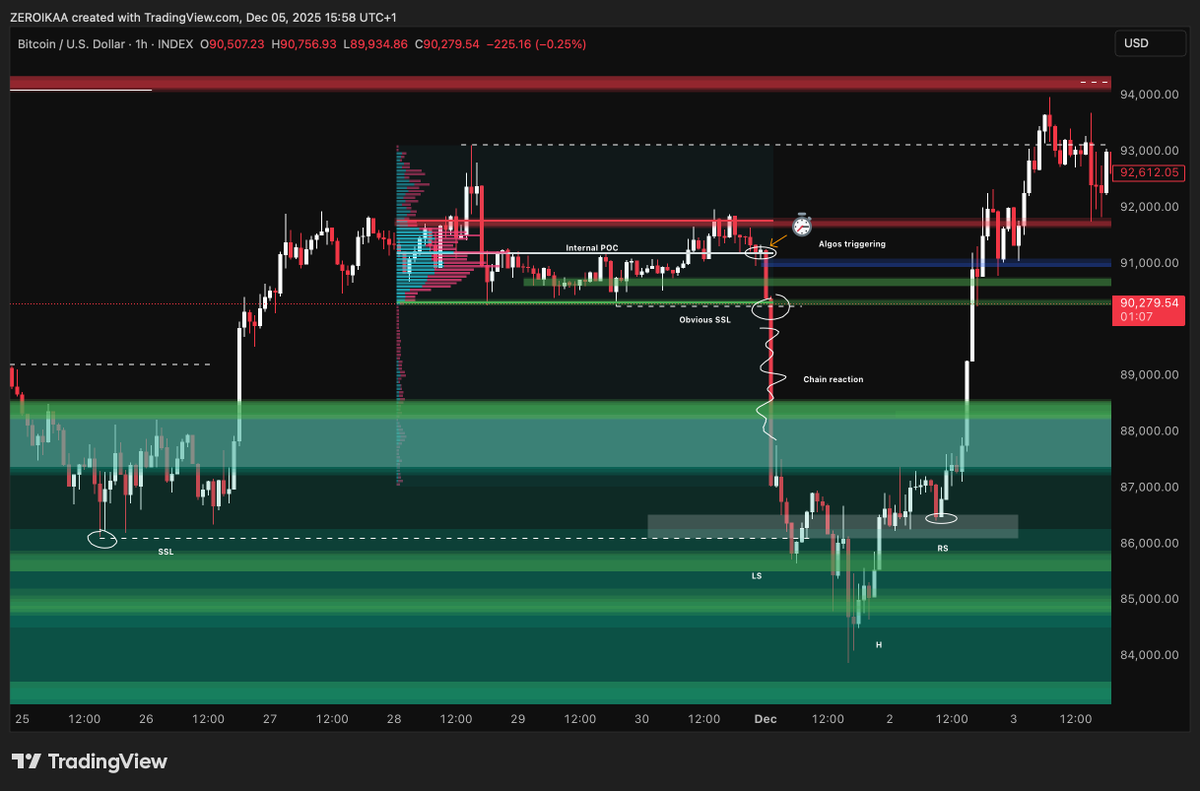Image resolution: width=1200 pixels, height=791 pixels.
Task: Click the 'Dec' label on time axis
Action: [x=765, y=719]
